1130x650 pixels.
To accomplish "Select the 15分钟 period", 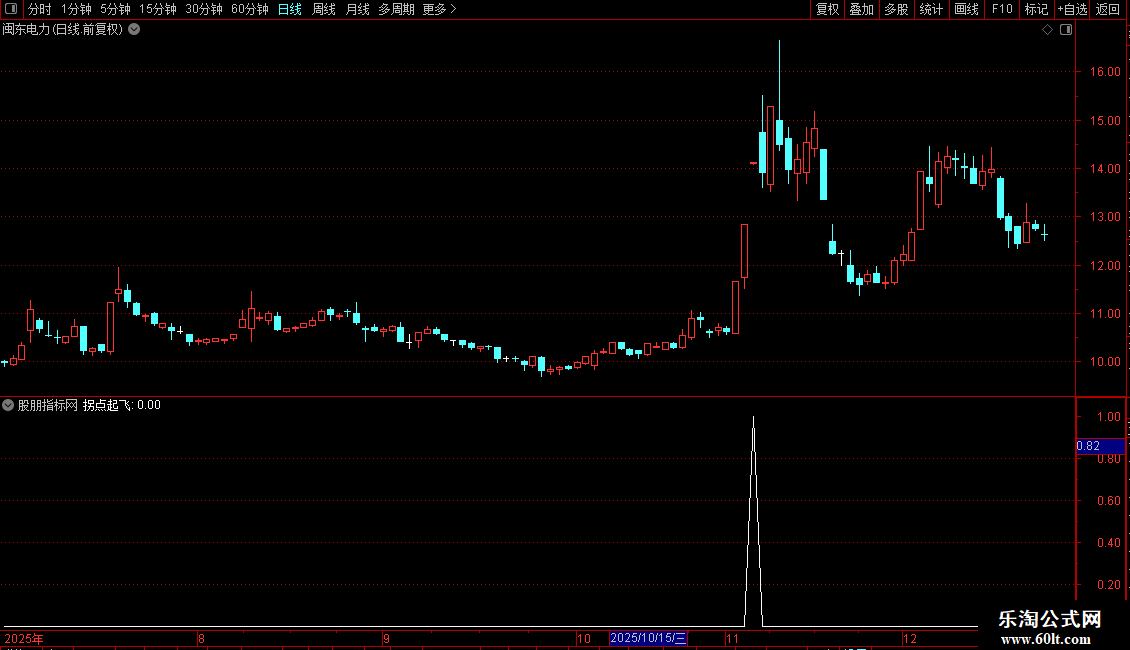I will [158, 9].
